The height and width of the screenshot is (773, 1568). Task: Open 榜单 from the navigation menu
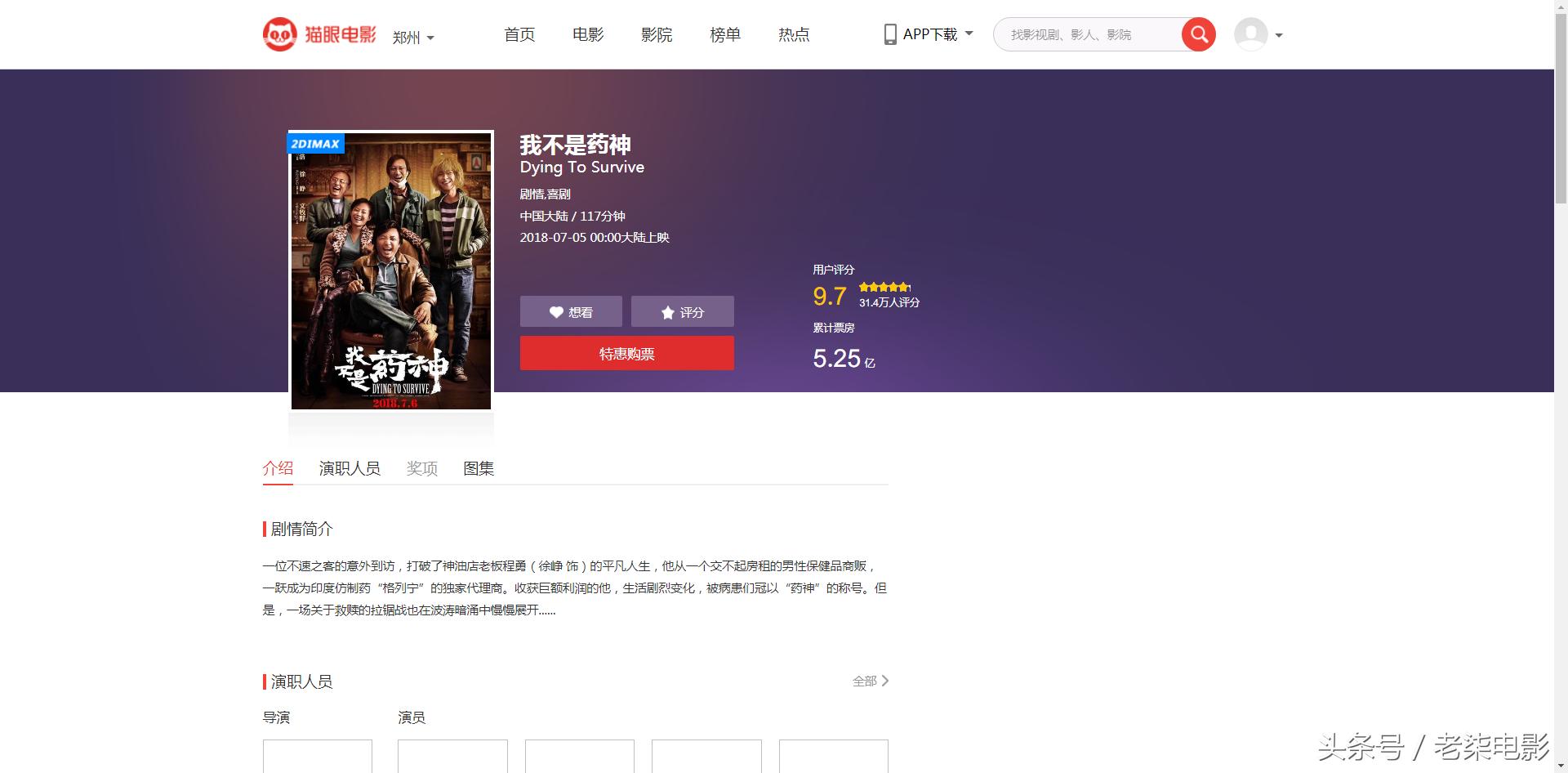point(724,34)
